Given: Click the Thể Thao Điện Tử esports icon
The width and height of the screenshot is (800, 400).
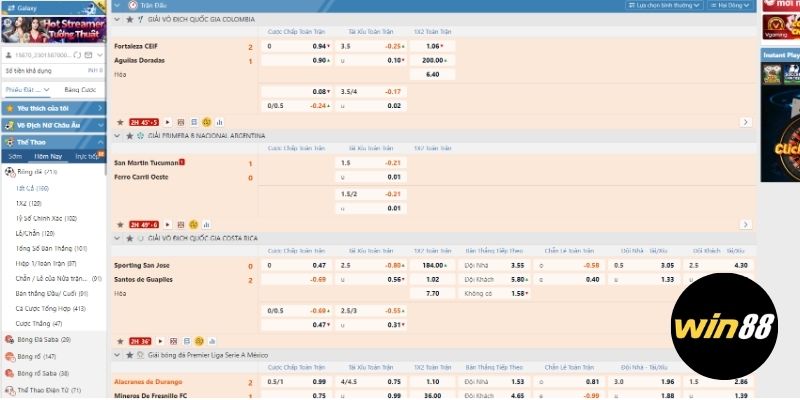Looking at the screenshot, I should pos(9,390).
